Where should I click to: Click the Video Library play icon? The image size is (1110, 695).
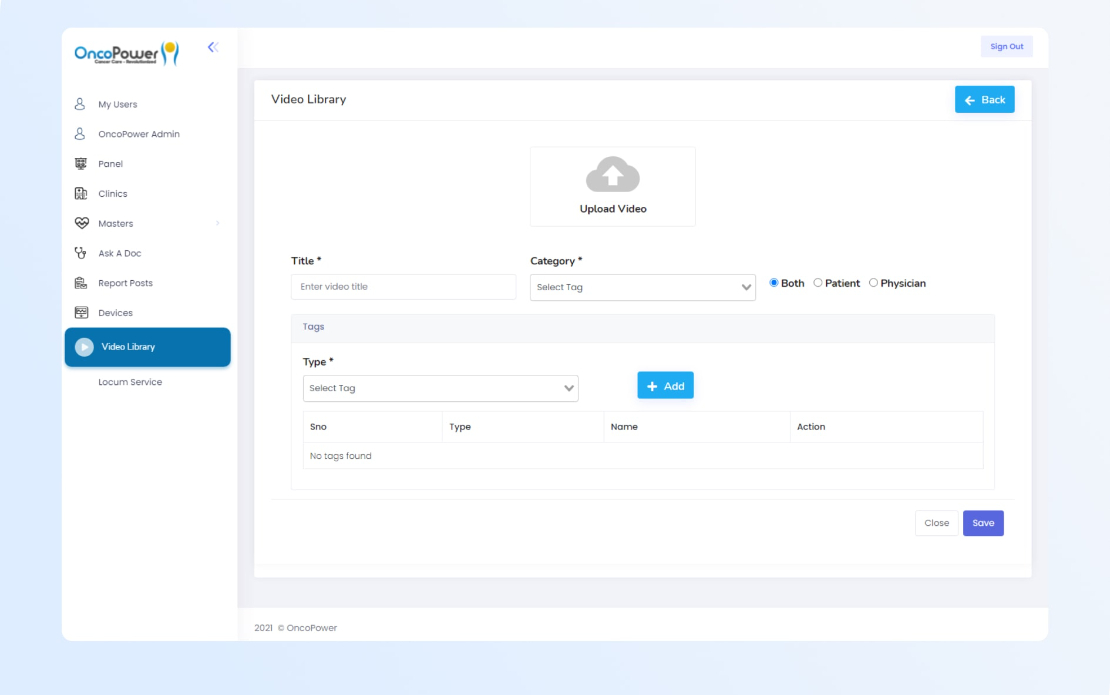pos(84,347)
